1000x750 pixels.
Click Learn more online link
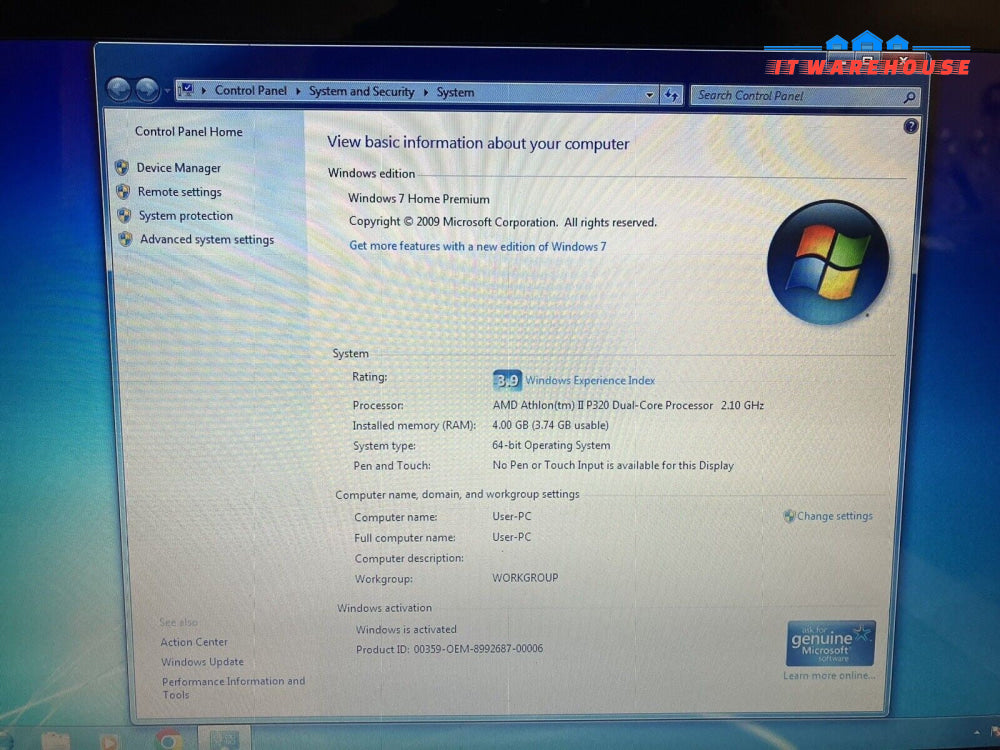pyautogui.click(x=829, y=675)
